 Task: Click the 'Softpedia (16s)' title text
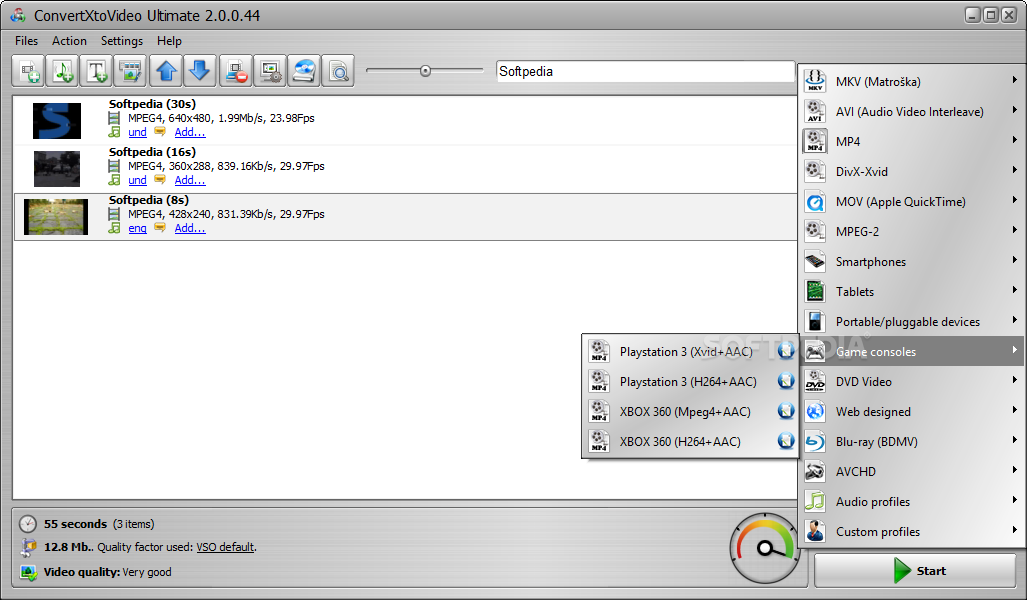point(152,152)
